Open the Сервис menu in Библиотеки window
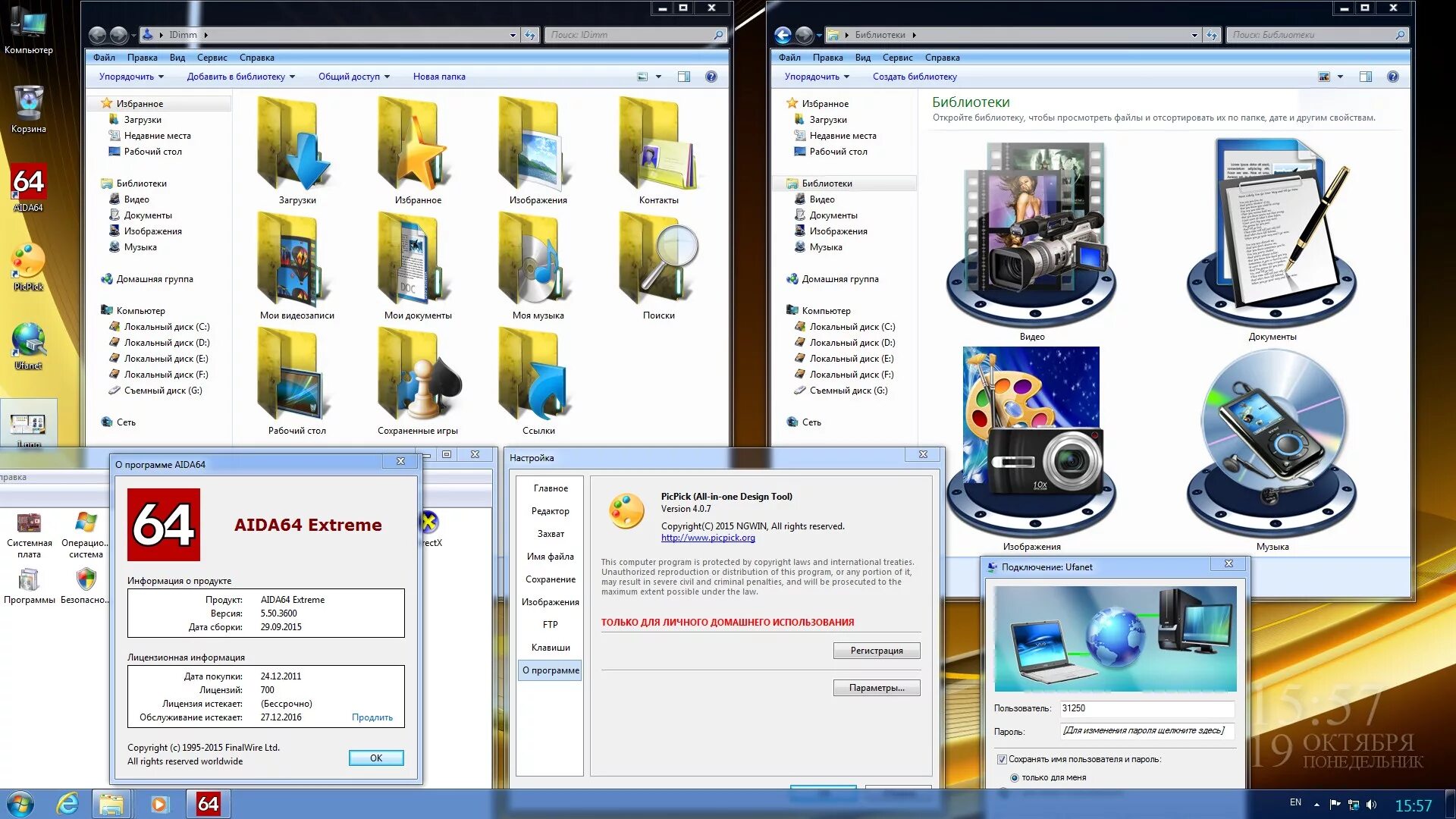This screenshot has height=819, width=1456. pos(897,58)
